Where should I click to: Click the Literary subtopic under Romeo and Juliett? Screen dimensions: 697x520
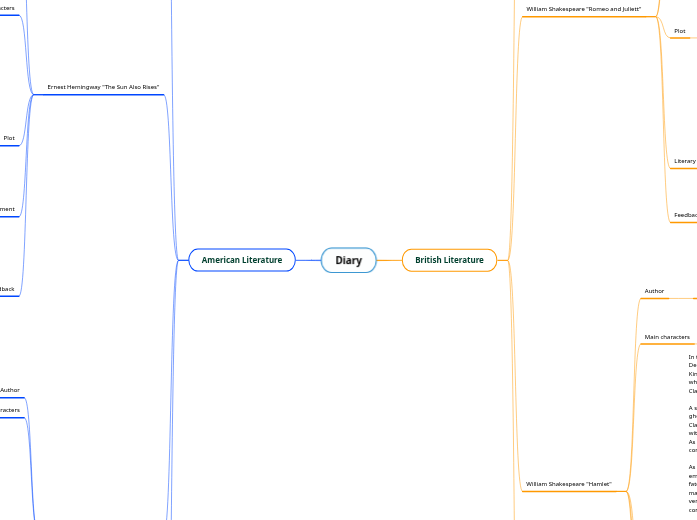[685, 161]
